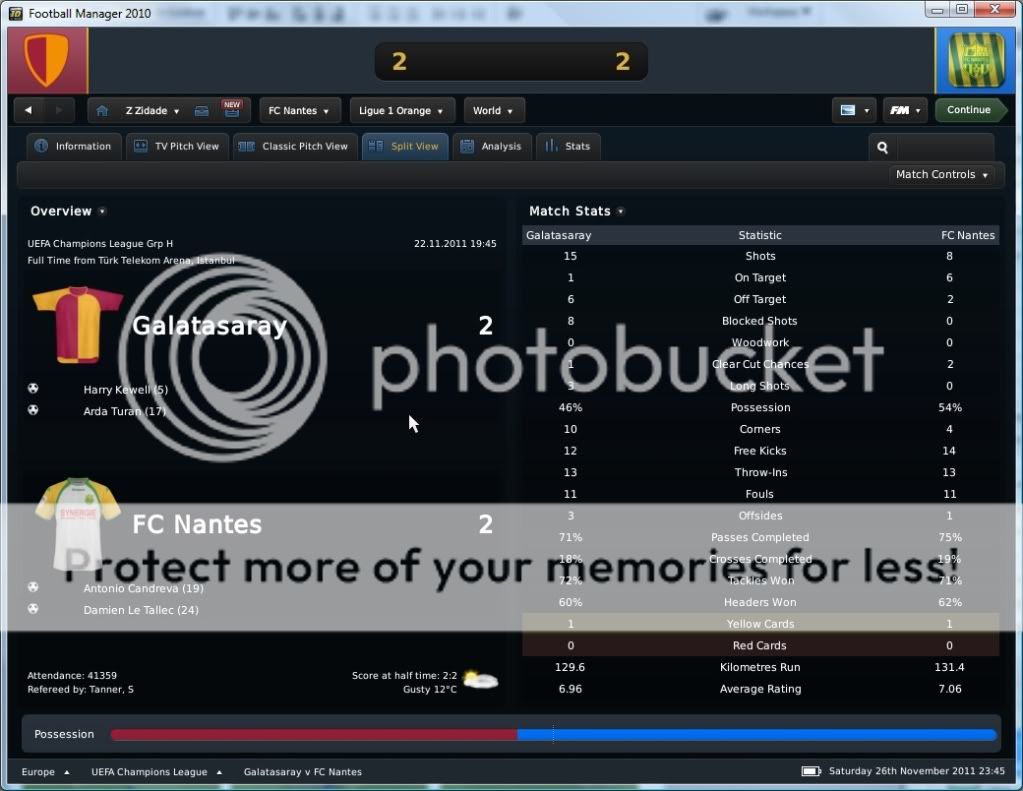The width and height of the screenshot is (1023, 791).
Task: Open the FM menu dropdown
Action: (x=904, y=111)
